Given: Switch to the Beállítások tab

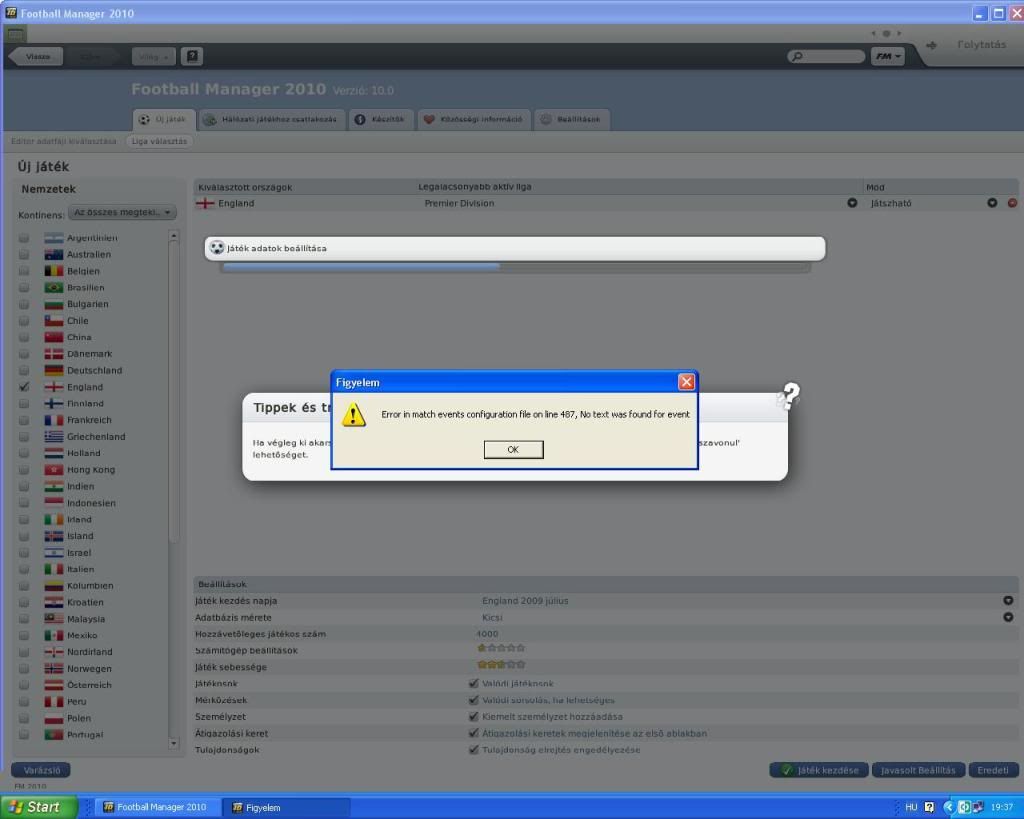Looking at the screenshot, I should (x=571, y=120).
